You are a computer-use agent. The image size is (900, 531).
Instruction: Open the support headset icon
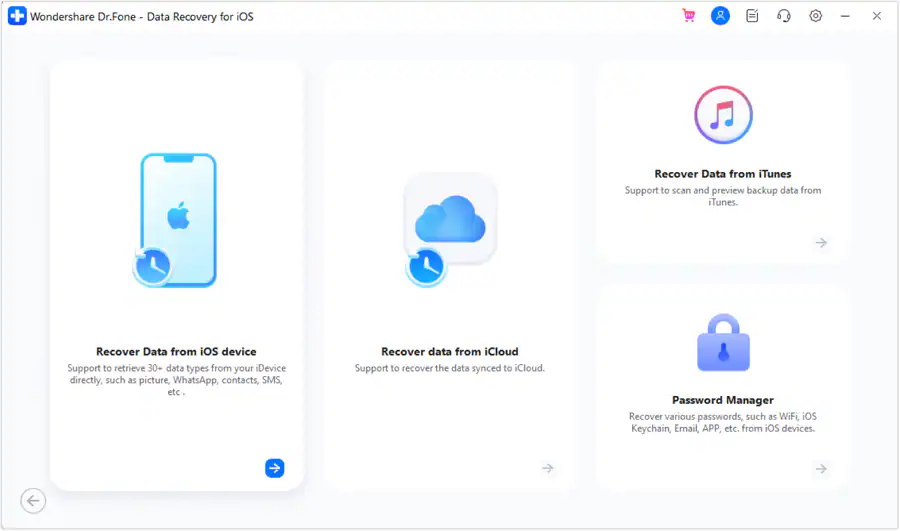click(783, 16)
